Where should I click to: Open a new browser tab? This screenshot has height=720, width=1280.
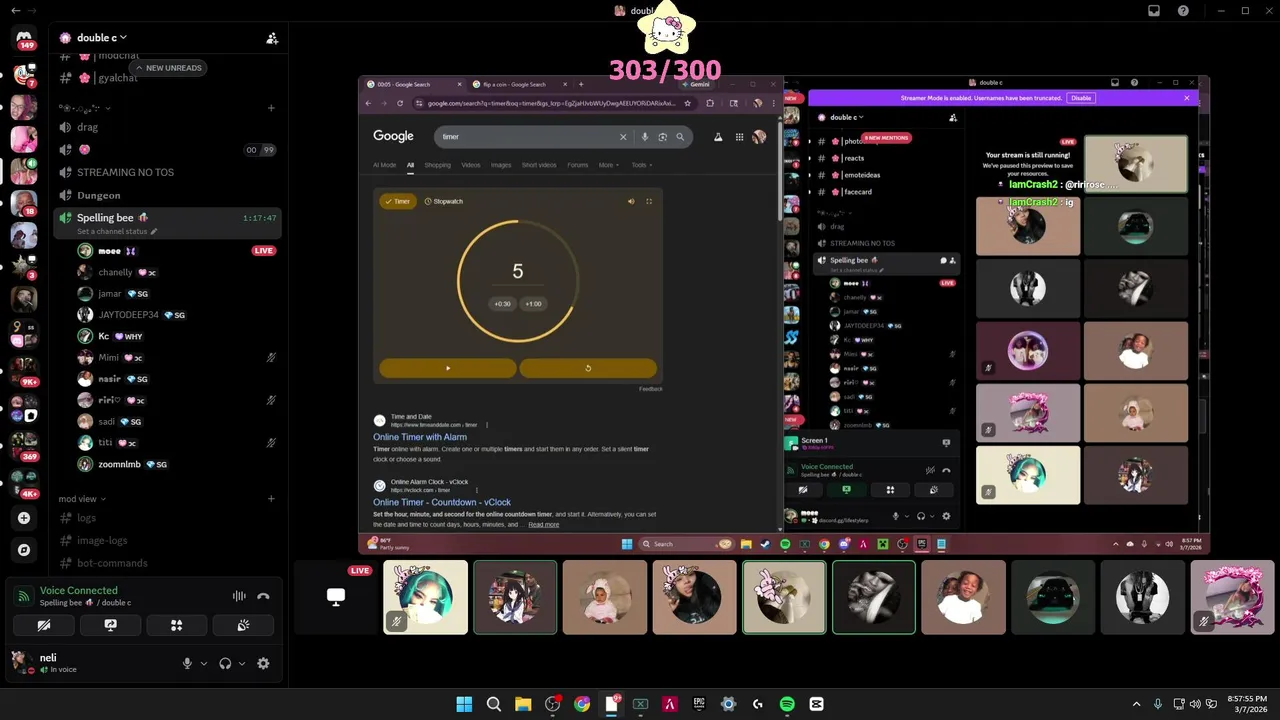pyautogui.click(x=580, y=84)
